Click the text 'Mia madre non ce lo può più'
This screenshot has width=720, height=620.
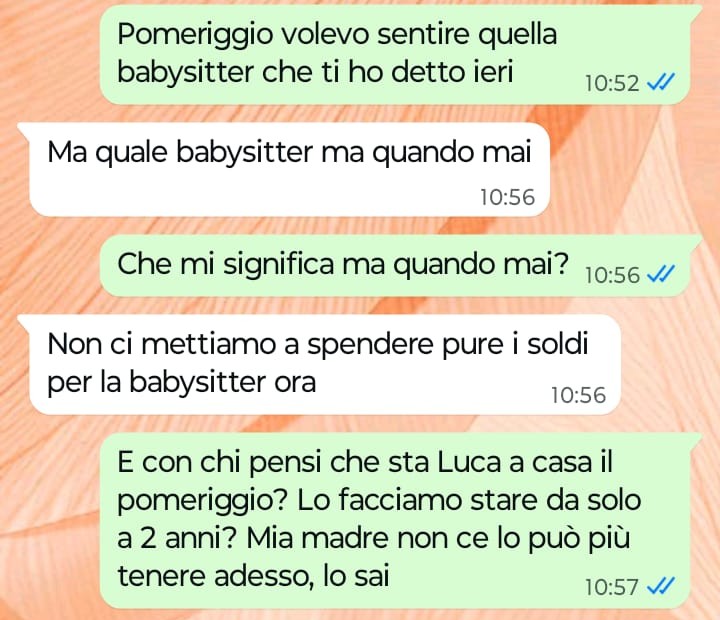coord(438,538)
